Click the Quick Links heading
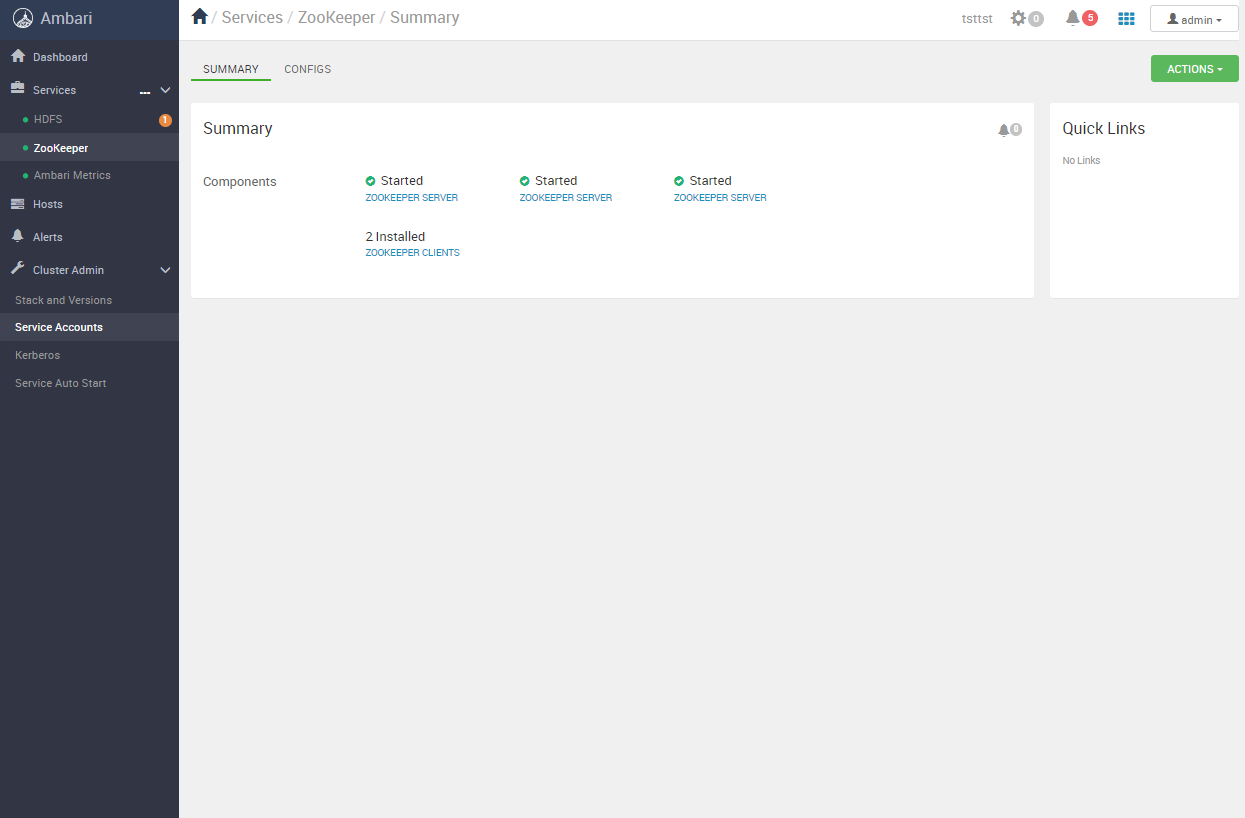1245x818 pixels. coord(1104,128)
